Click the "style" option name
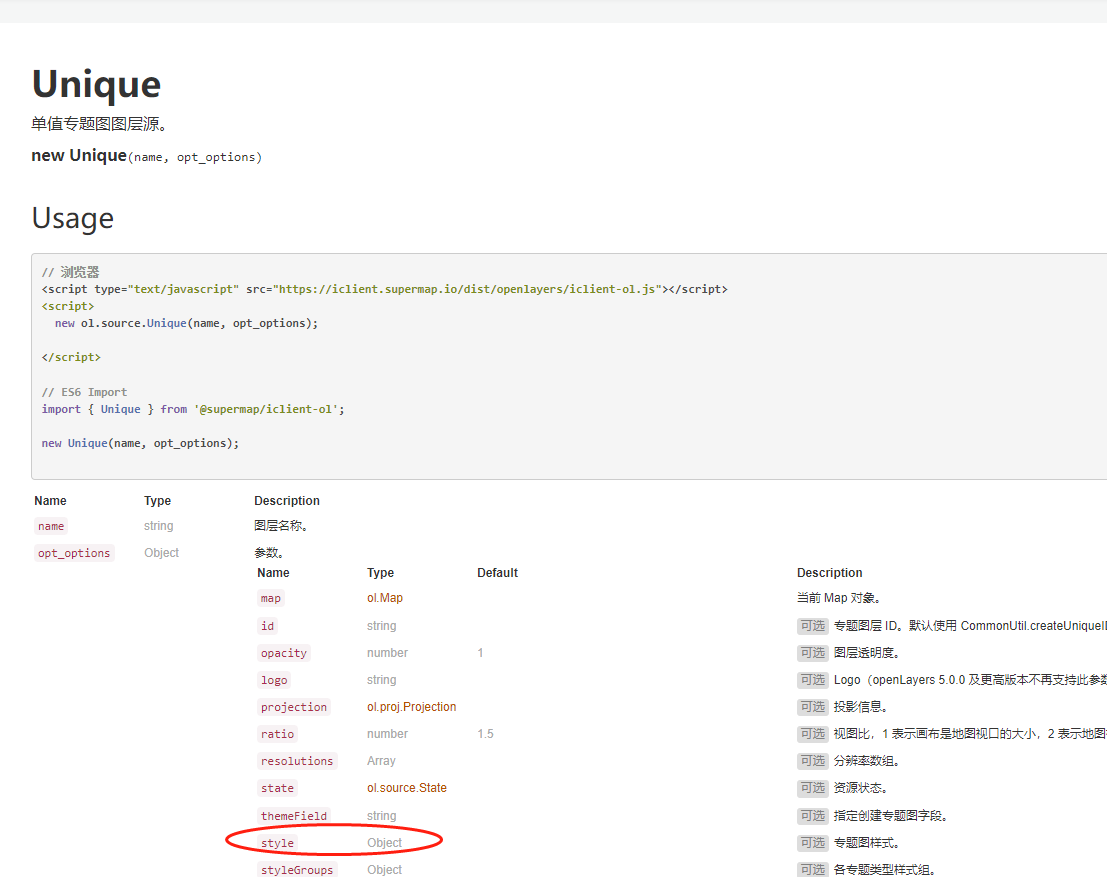Screen dimensions: 1107x877 [x=277, y=843]
